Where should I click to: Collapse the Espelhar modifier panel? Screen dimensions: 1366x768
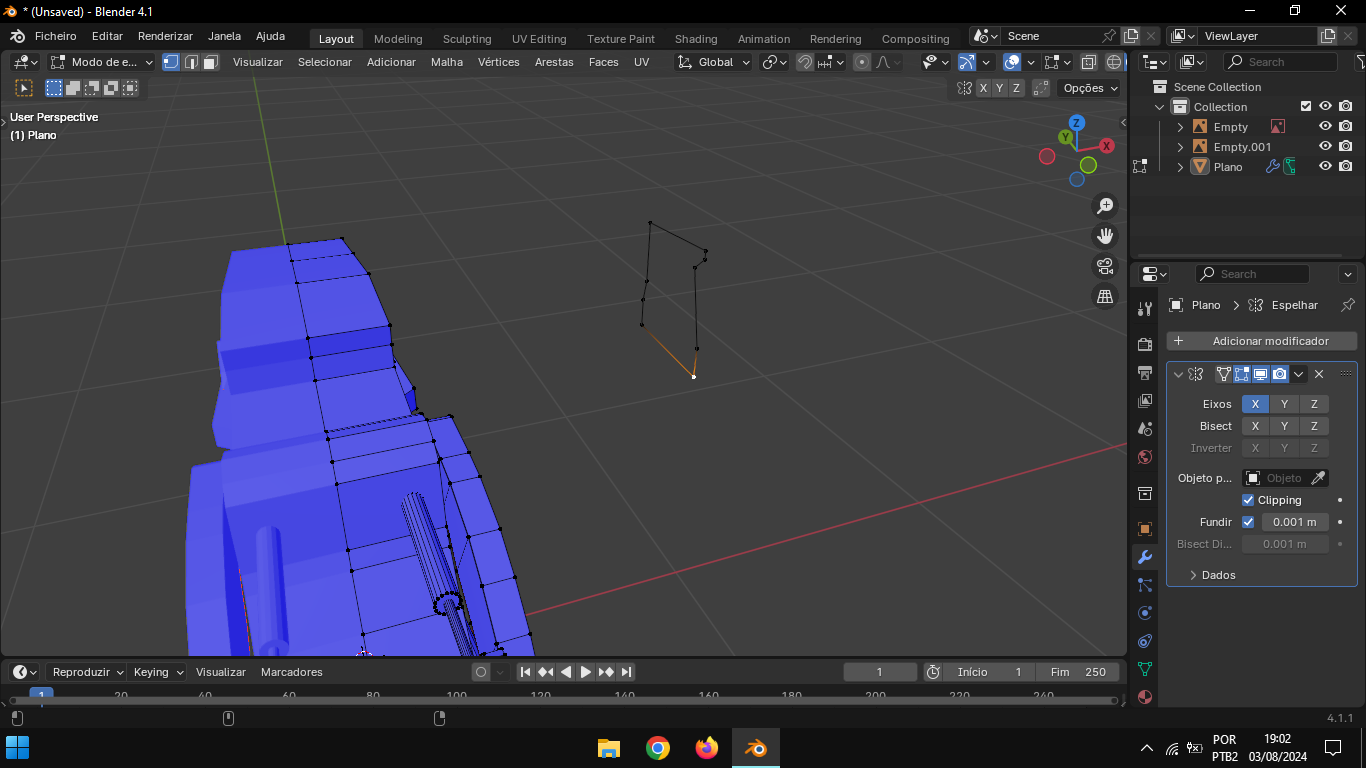pyautogui.click(x=1178, y=374)
